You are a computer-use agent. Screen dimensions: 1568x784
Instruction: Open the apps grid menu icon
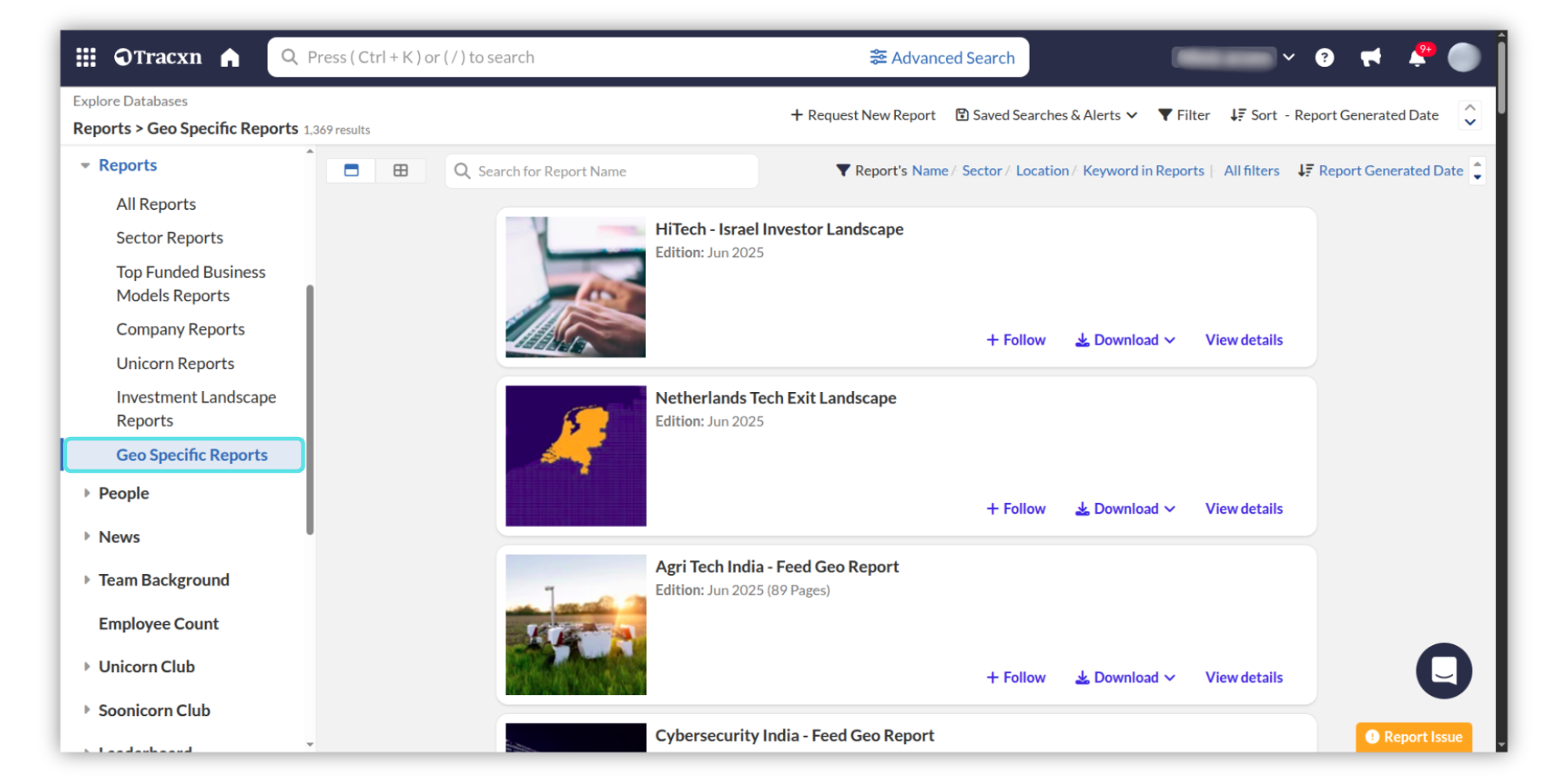86,57
